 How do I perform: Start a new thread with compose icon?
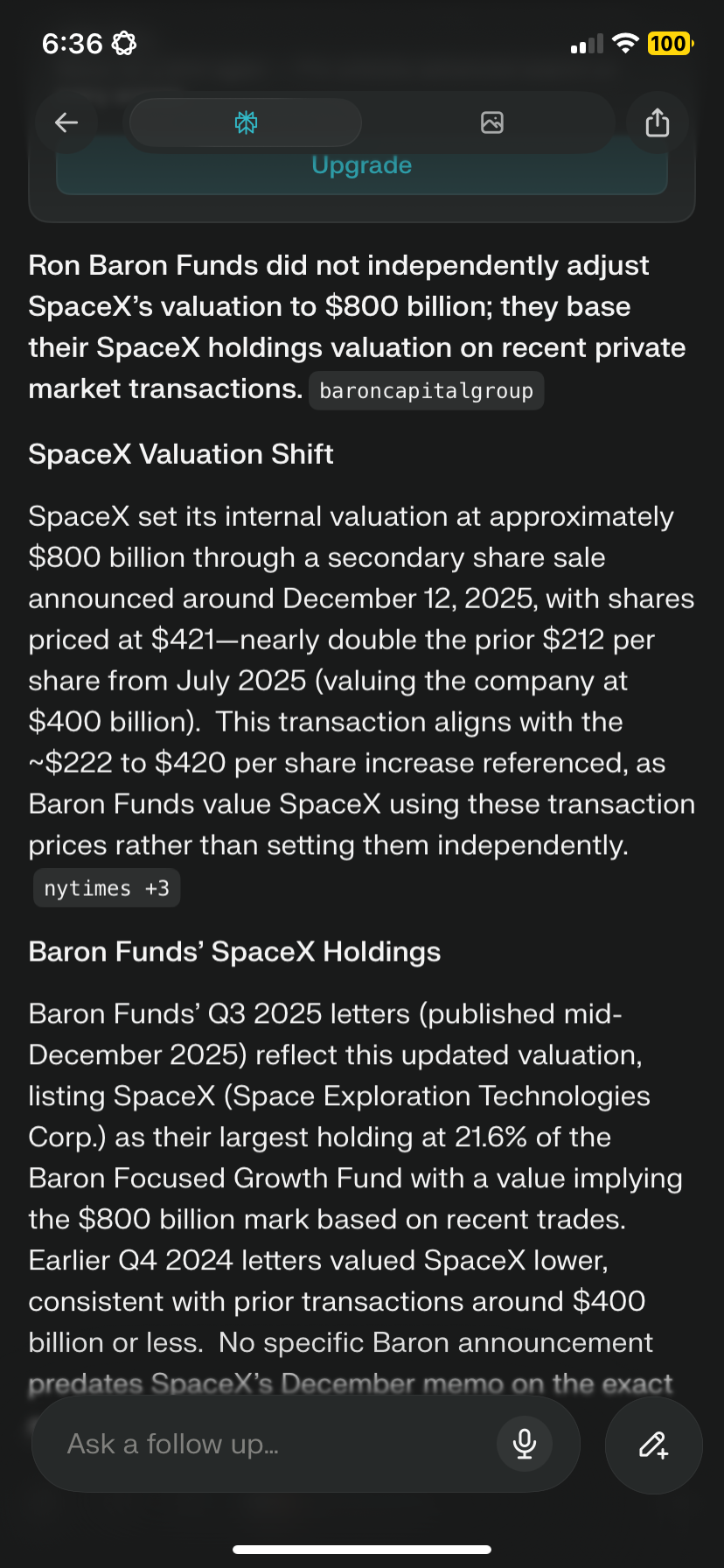(x=653, y=1444)
